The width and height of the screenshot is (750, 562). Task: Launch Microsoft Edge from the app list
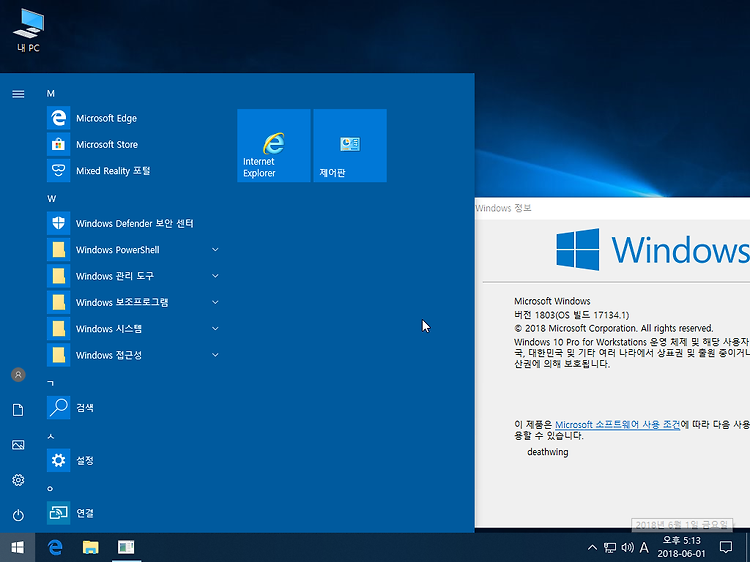pos(133,118)
